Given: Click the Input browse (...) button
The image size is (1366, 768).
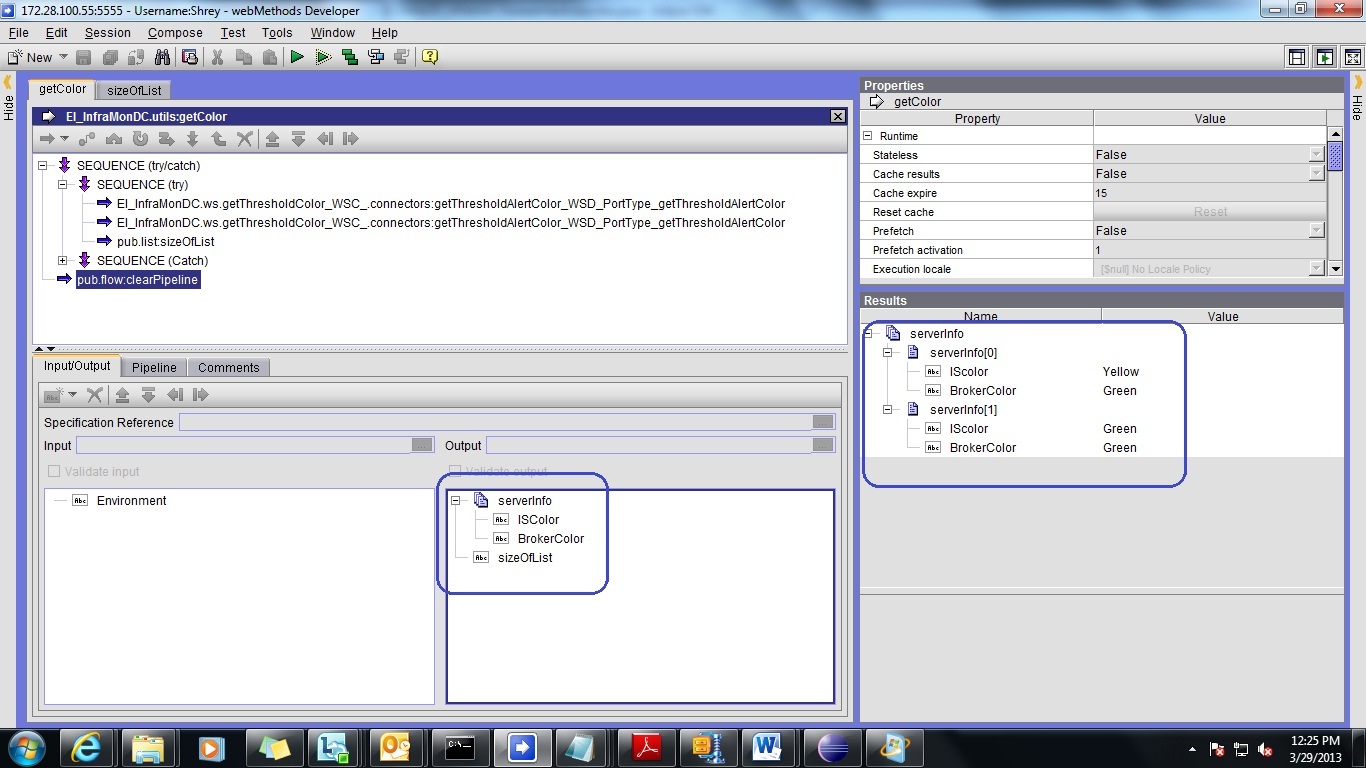Looking at the screenshot, I should 422,445.
